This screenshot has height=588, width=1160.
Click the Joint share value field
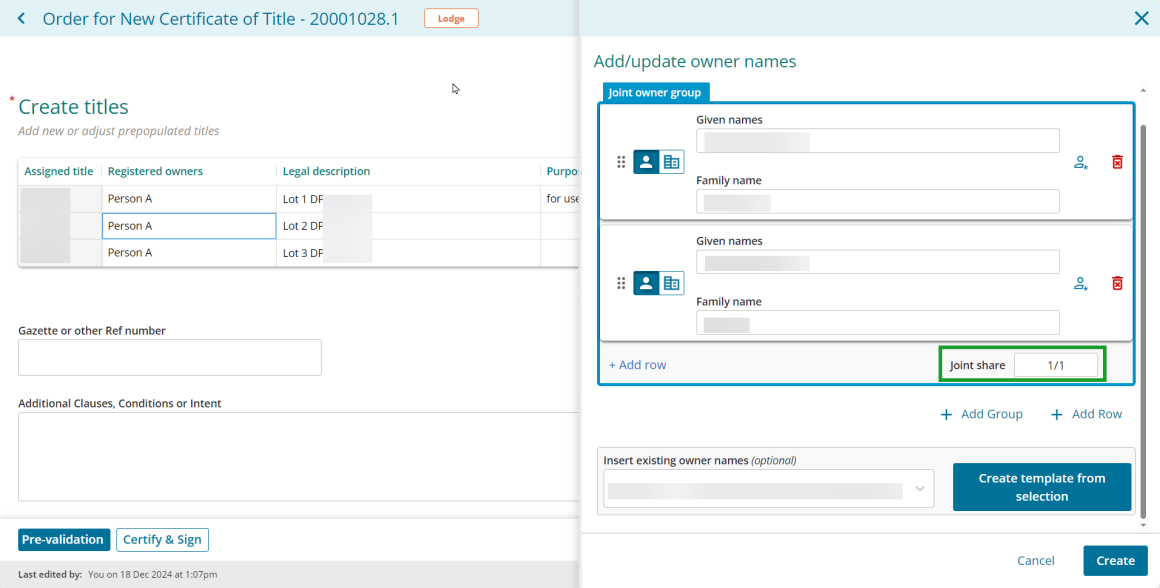pyautogui.click(x=1056, y=365)
